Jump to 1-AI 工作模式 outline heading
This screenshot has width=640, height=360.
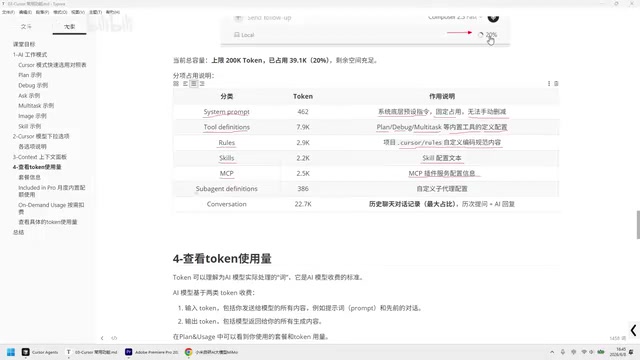[30, 54]
